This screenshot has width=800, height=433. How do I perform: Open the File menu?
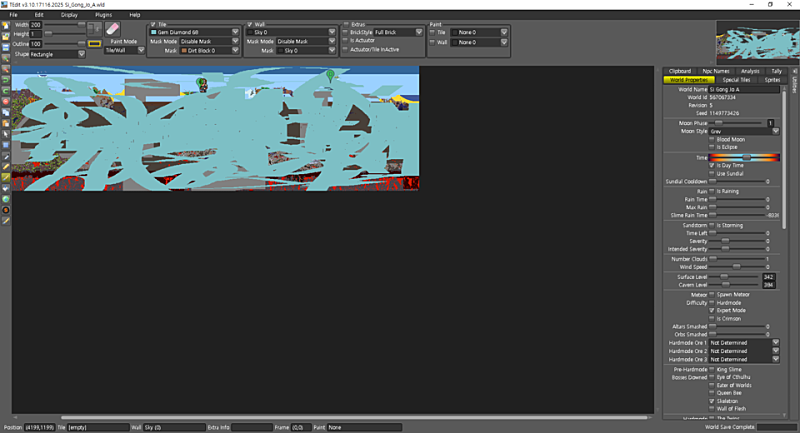pos(13,15)
